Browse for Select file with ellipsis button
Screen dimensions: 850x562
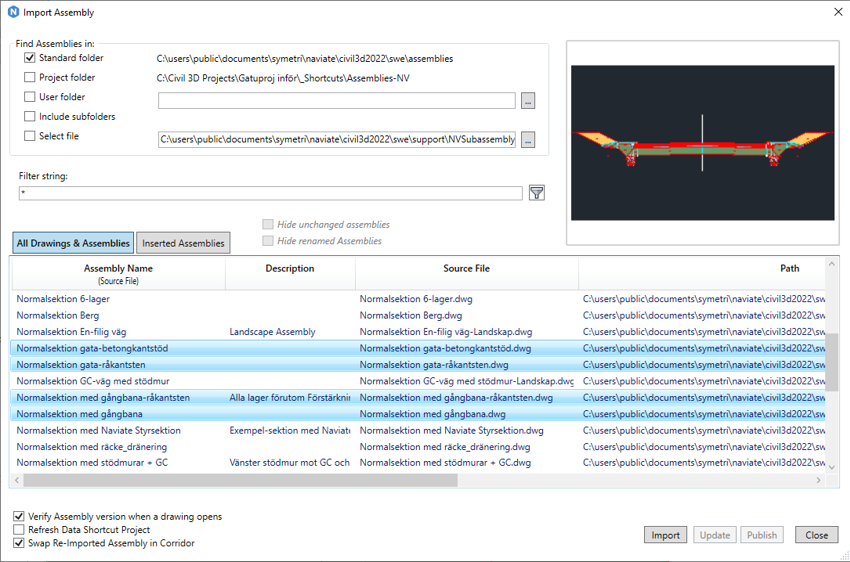click(x=527, y=140)
